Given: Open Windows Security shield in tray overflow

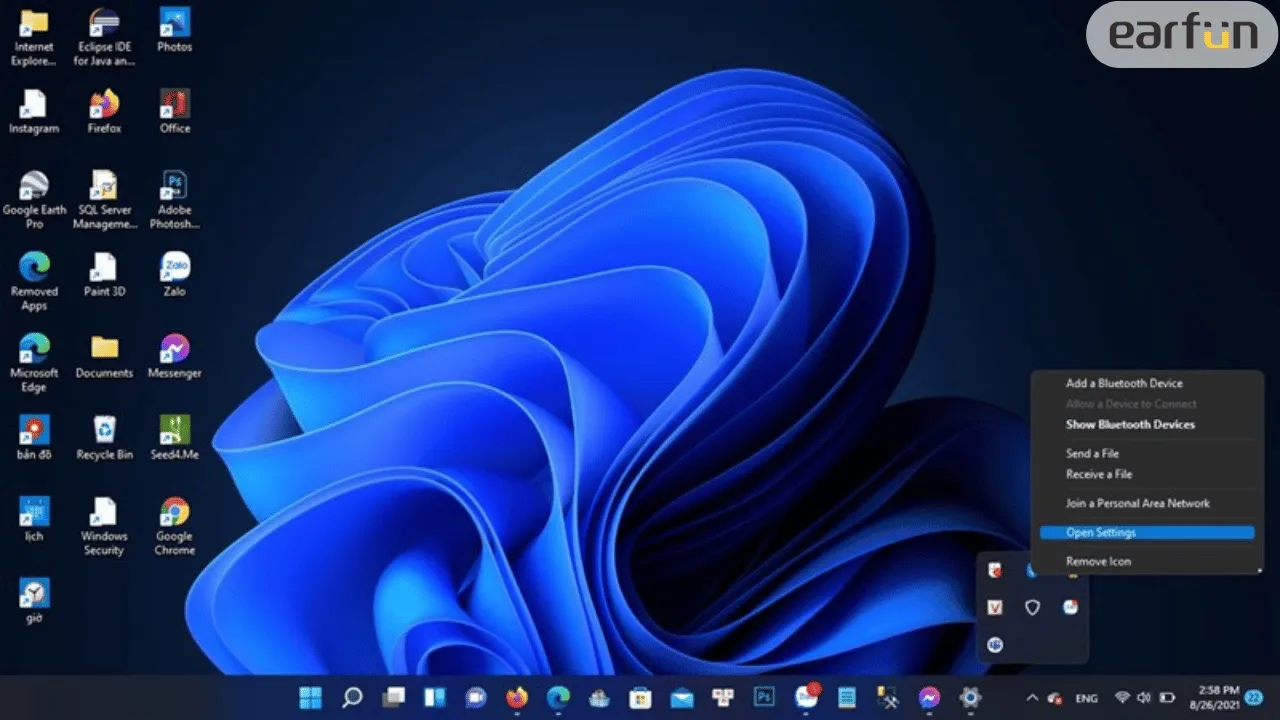Looking at the screenshot, I should click(1032, 607).
